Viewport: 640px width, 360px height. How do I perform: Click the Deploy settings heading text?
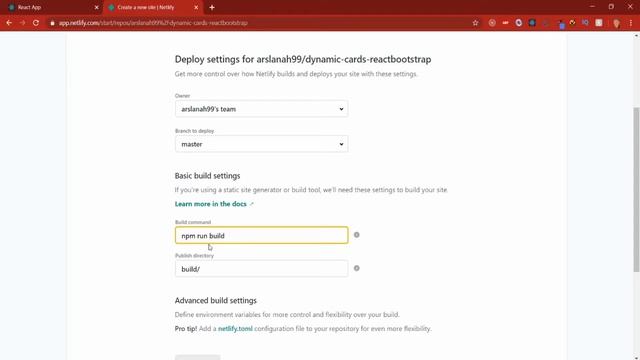tap(303, 59)
